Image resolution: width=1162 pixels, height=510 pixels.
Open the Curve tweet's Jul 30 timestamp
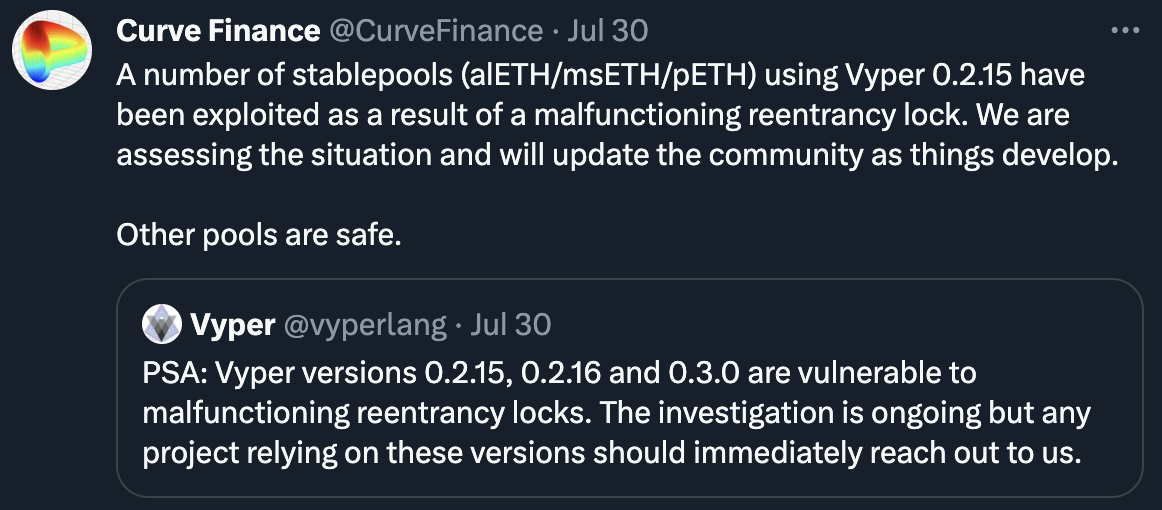(x=608, y=31)
